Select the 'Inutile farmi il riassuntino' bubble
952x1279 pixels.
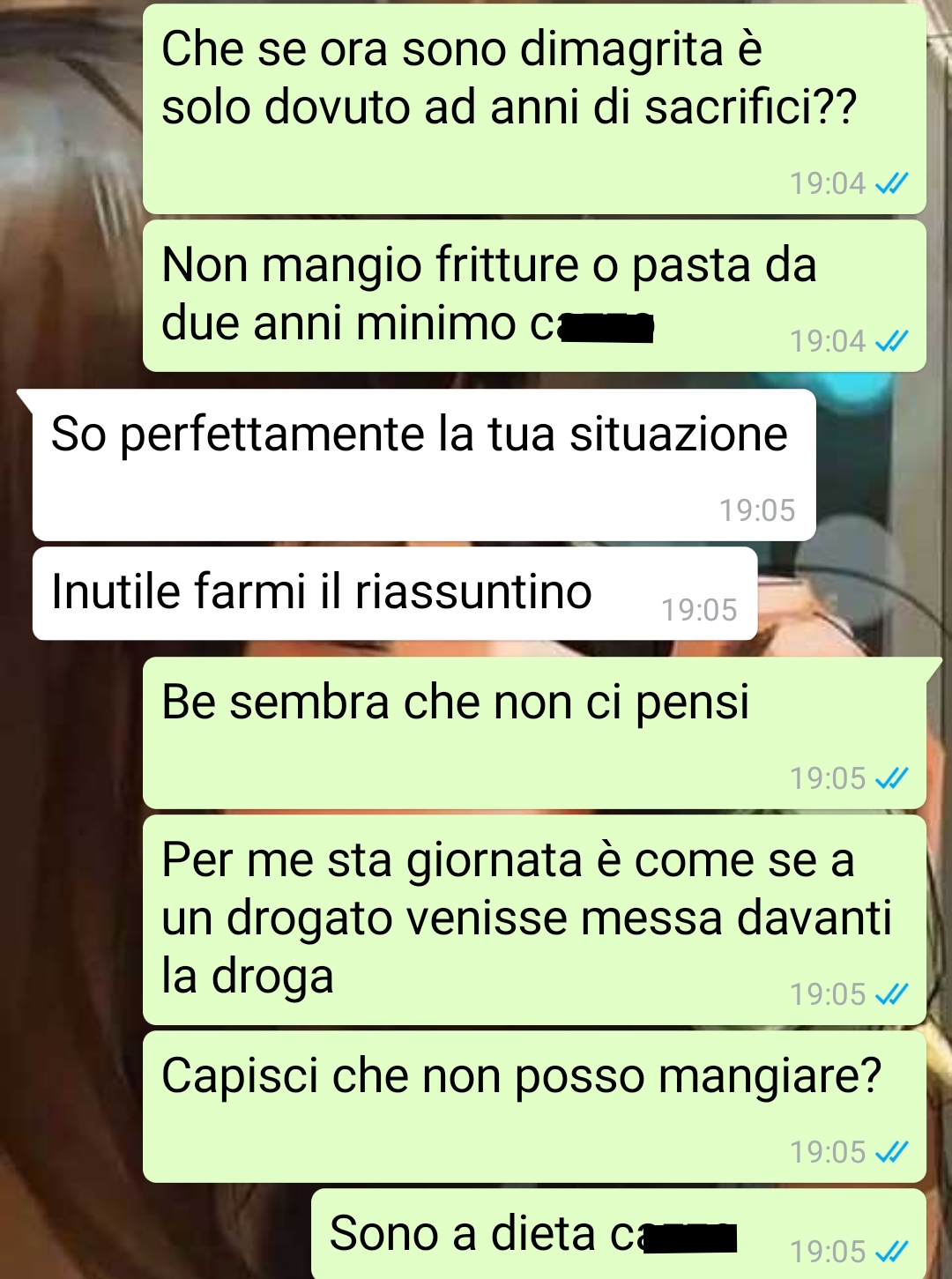tap(395, 593)
